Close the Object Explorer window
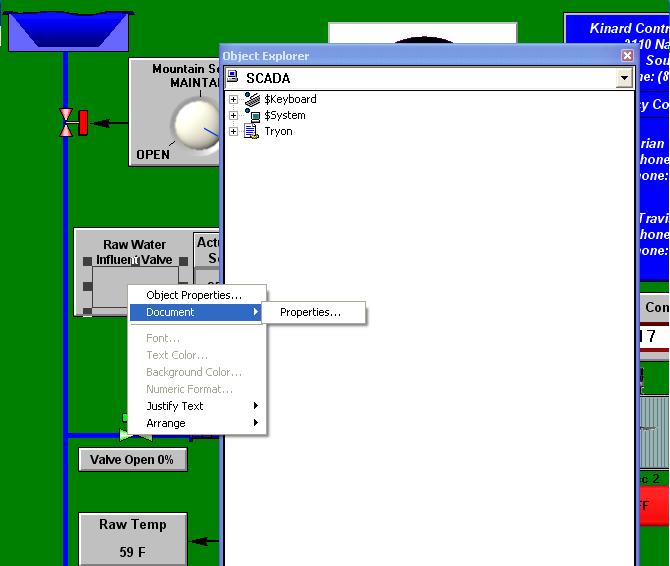The image size is (670, 566). coord(627,56)
